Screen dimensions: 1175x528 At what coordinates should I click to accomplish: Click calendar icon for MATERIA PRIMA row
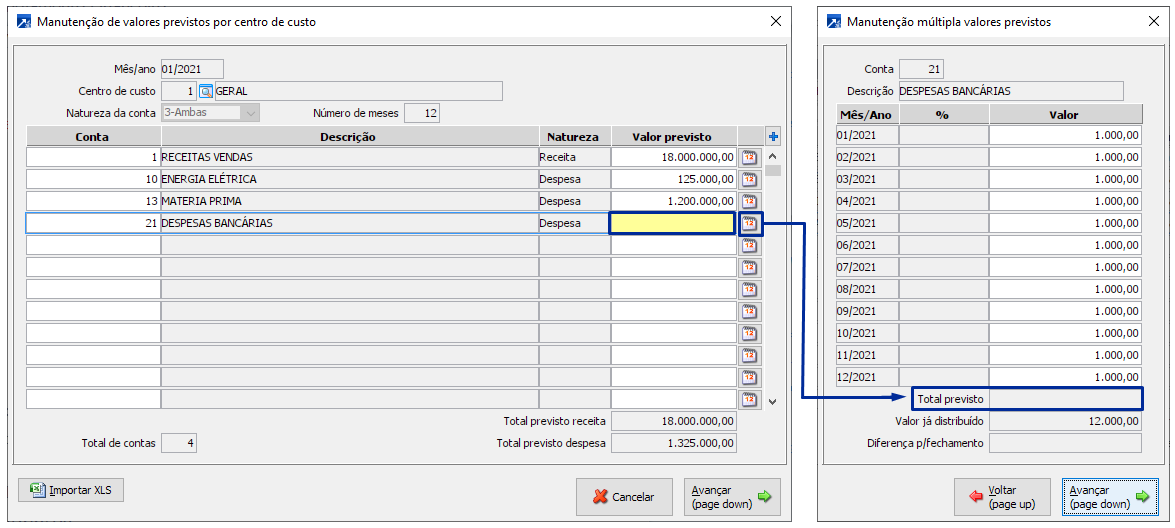[749, 201]
